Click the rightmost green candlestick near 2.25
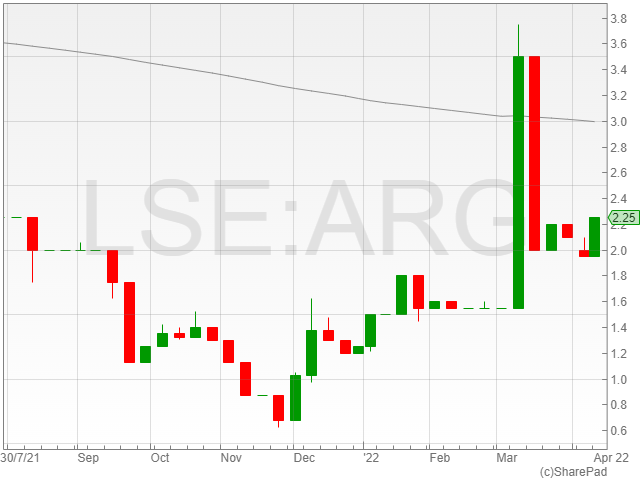640x480 pixels. [x=594, y=236]
